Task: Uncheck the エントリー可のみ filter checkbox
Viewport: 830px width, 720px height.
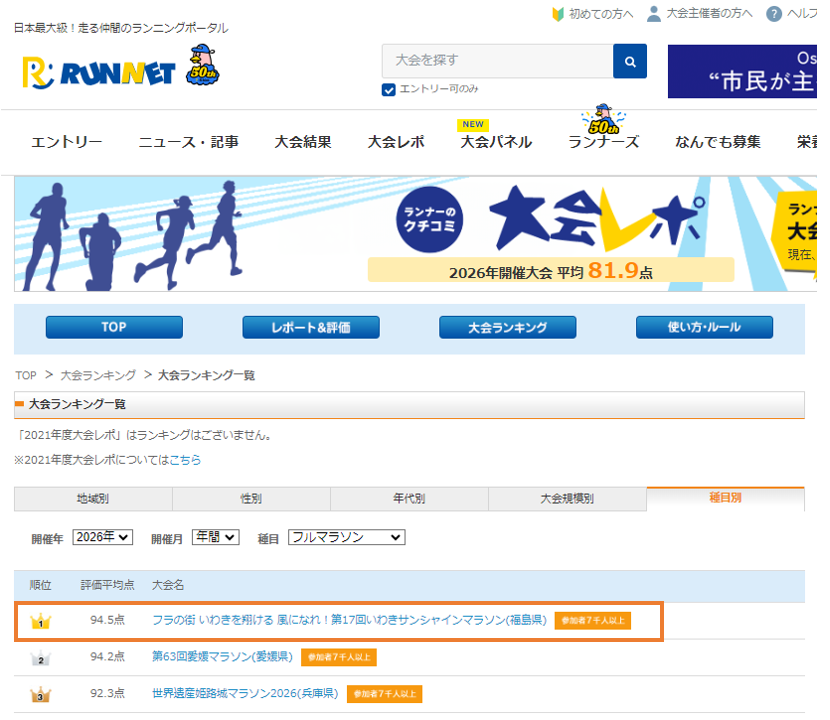Action: (390, 90)
